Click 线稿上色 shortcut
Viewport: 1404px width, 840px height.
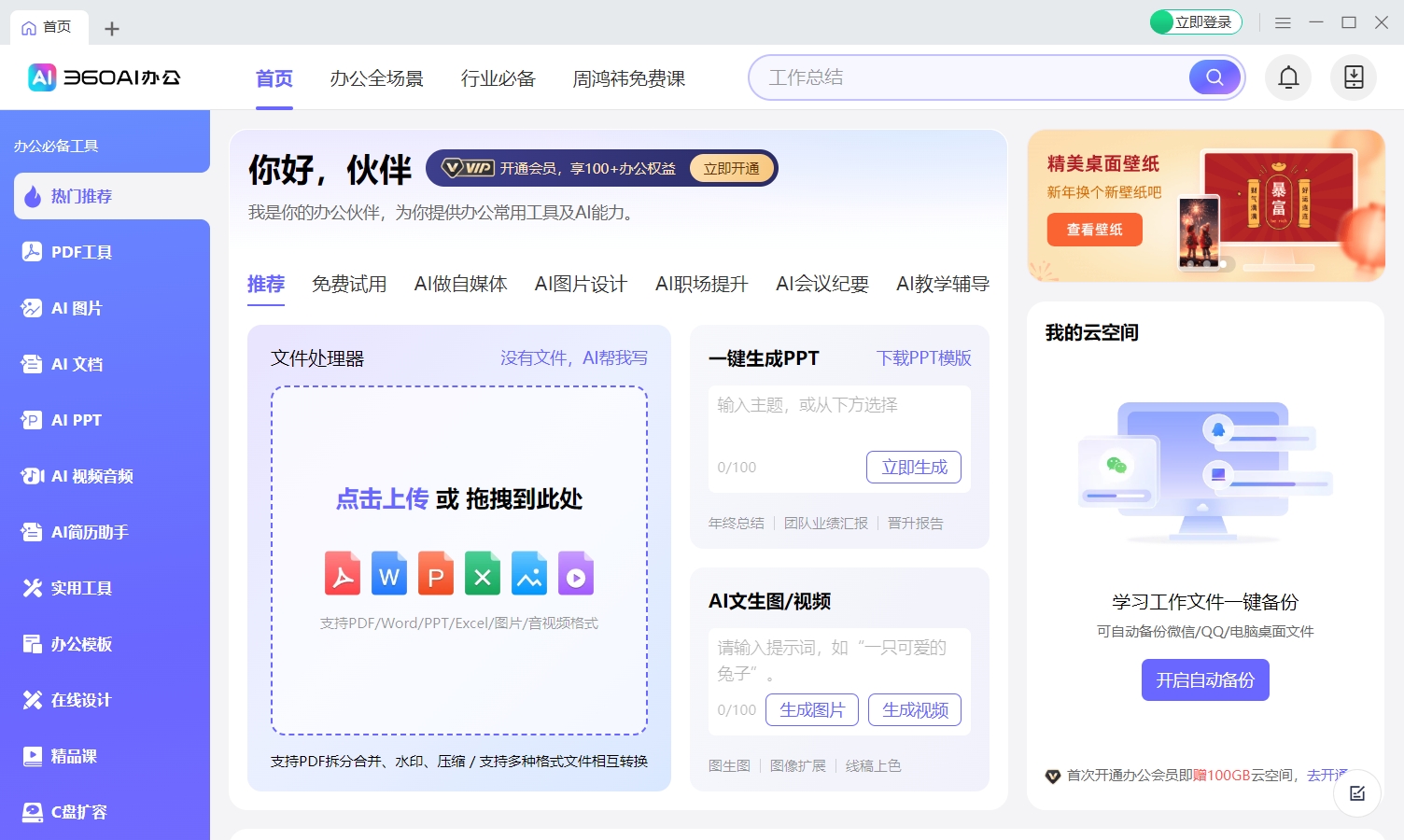874,766
